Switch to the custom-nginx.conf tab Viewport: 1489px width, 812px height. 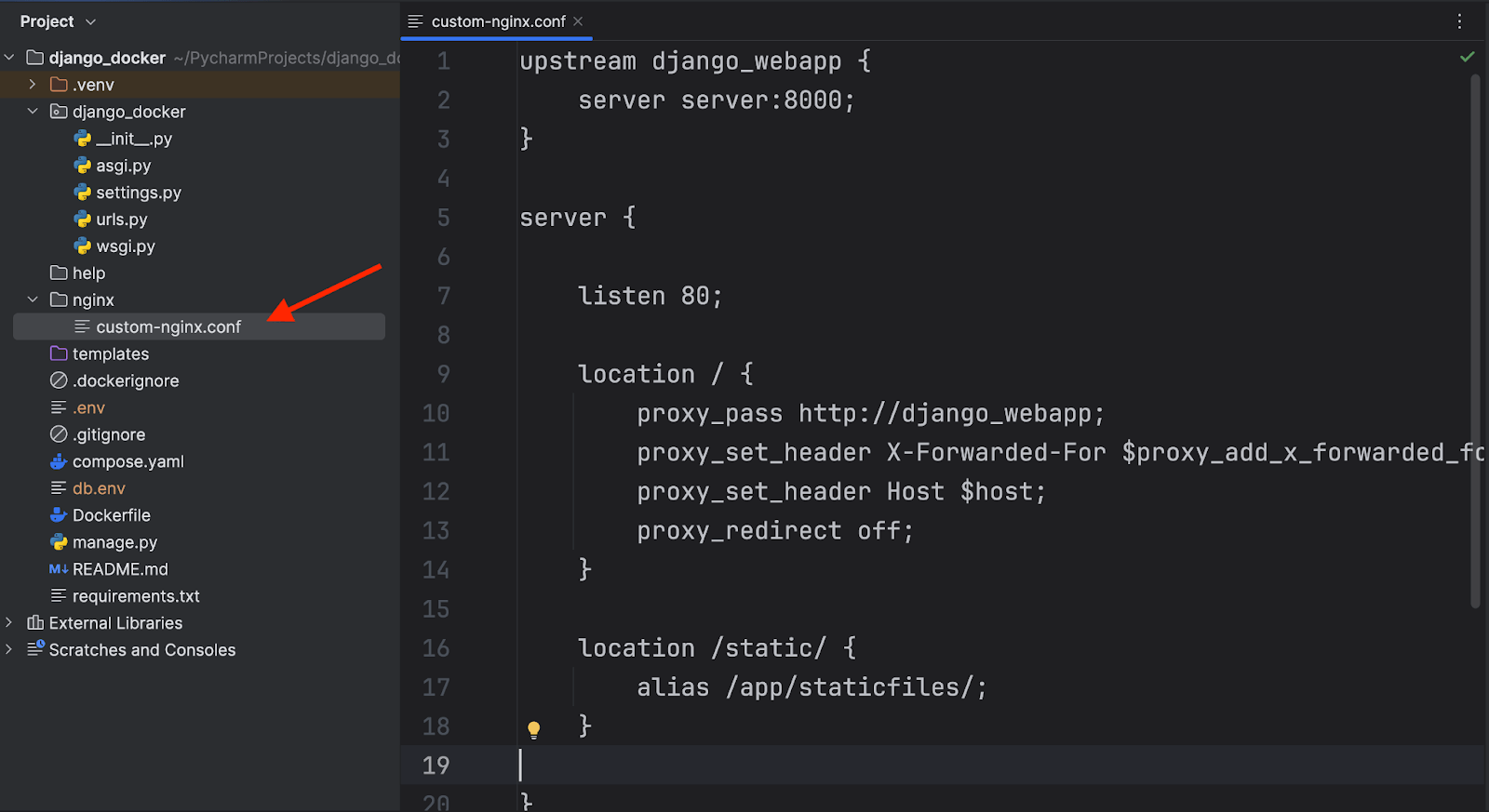(x=498, y=21)
